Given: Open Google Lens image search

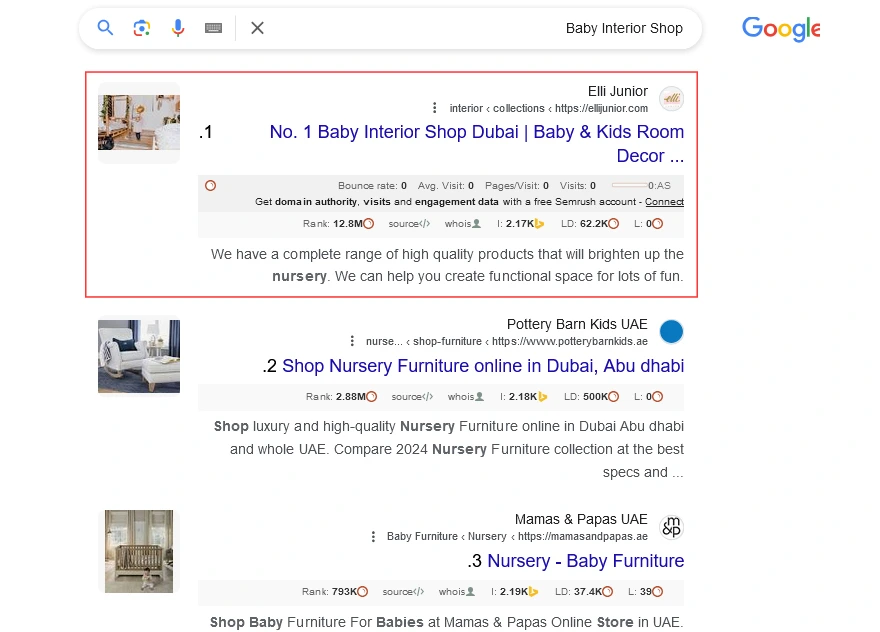Looking at the screenshot, I should click(142, 28).
